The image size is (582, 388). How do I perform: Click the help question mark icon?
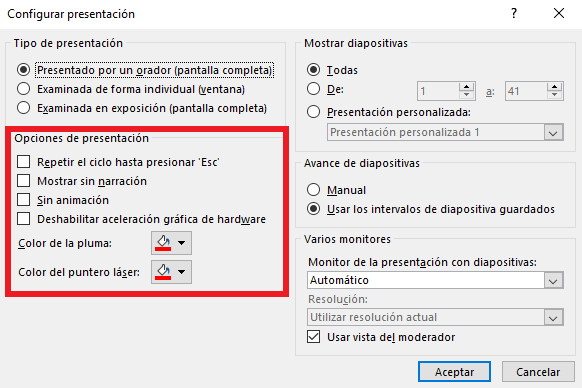coord(514,14)
